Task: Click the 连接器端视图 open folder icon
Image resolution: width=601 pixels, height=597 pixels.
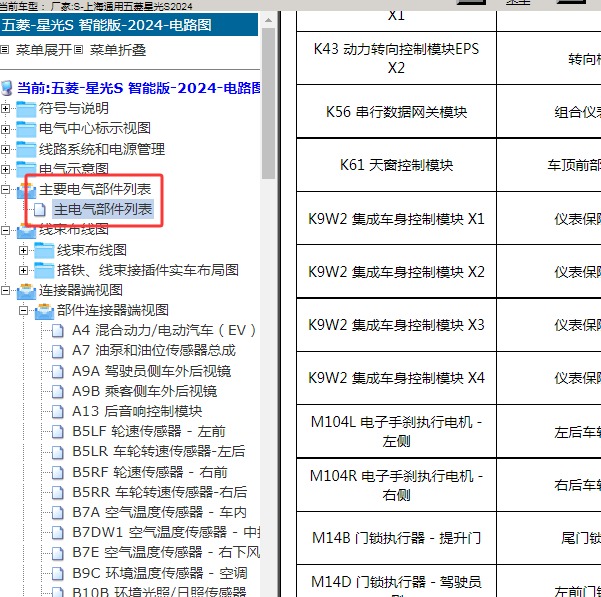Action: pyautogui.click(x=26, y=291)
